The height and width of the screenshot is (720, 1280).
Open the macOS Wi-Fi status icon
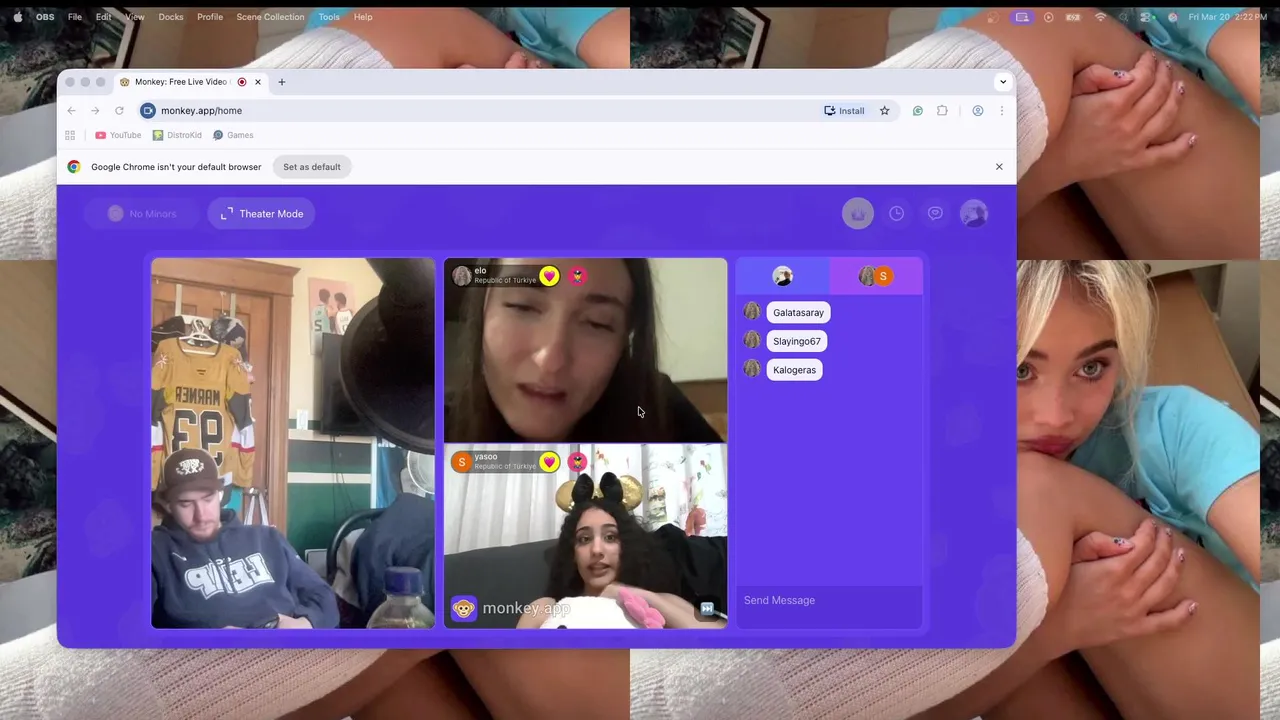1100,17
